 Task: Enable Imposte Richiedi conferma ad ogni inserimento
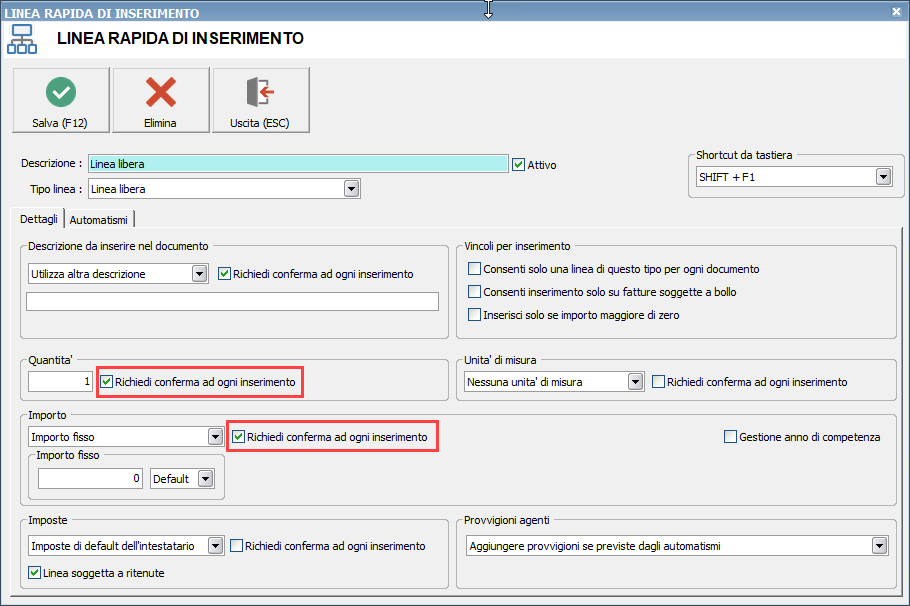point(236,546)
